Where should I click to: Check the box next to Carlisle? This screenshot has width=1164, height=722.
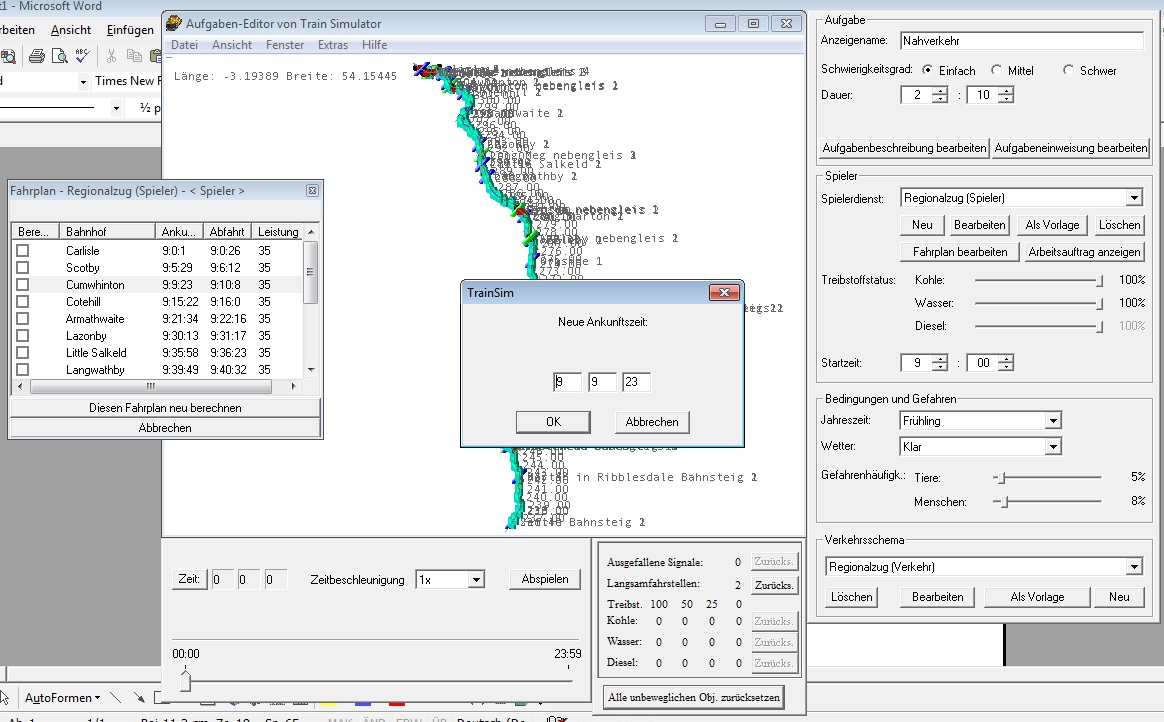(22, 251)
